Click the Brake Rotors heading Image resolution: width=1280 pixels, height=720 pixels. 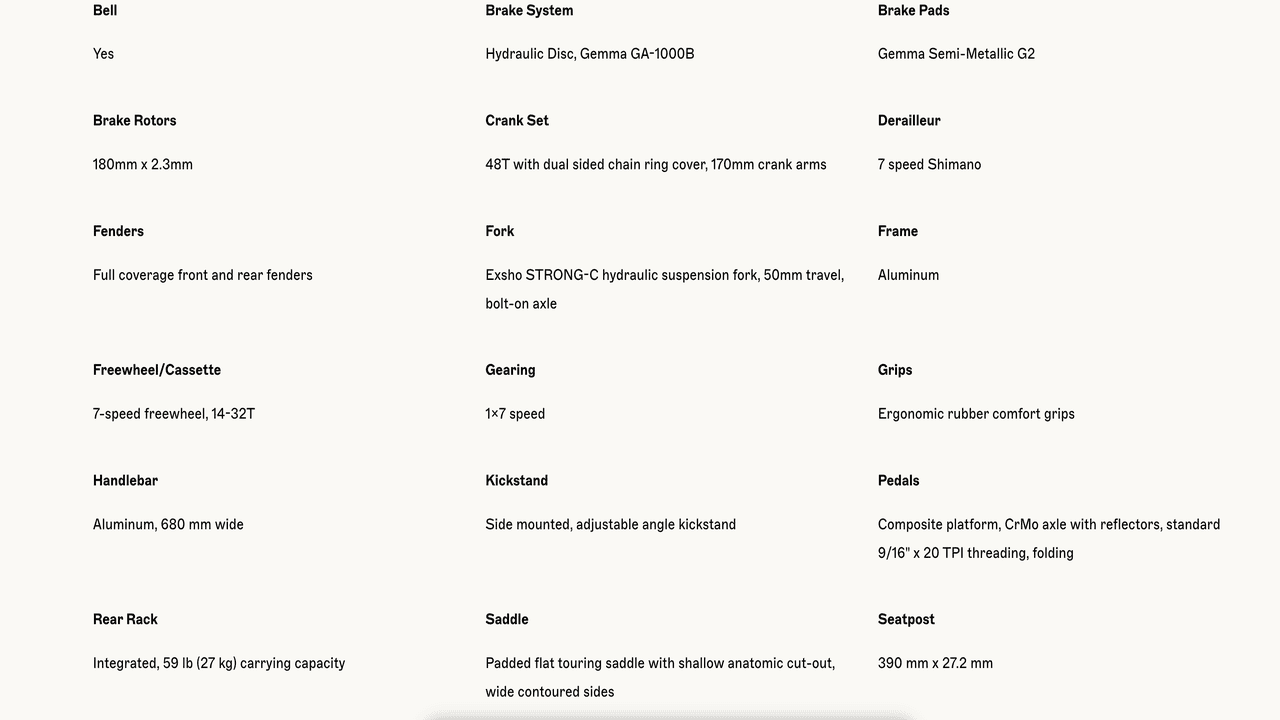pyautogui.click(x=134, y=121)
